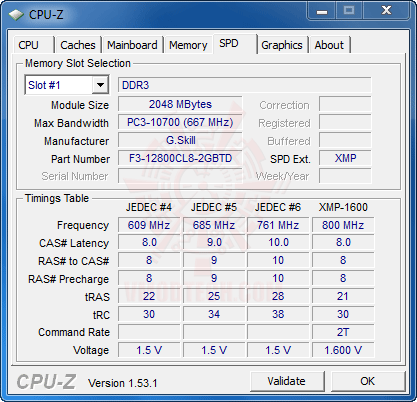
Task: Click the F3-12800CL8-2GBTD part number
Action: pyautogui.click(x=180, y=158)
